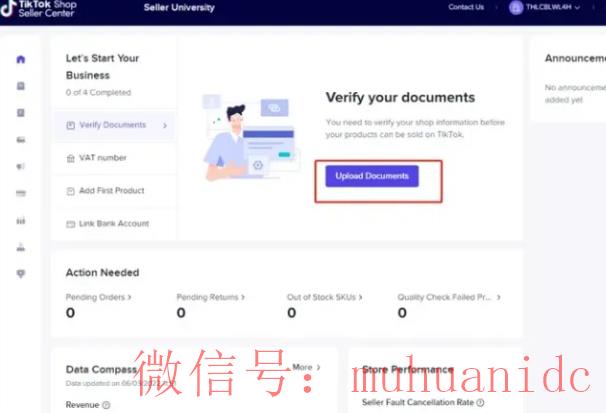The image size is (606, 413).
Task: Select VAT number step
Action: pos(102,158)
